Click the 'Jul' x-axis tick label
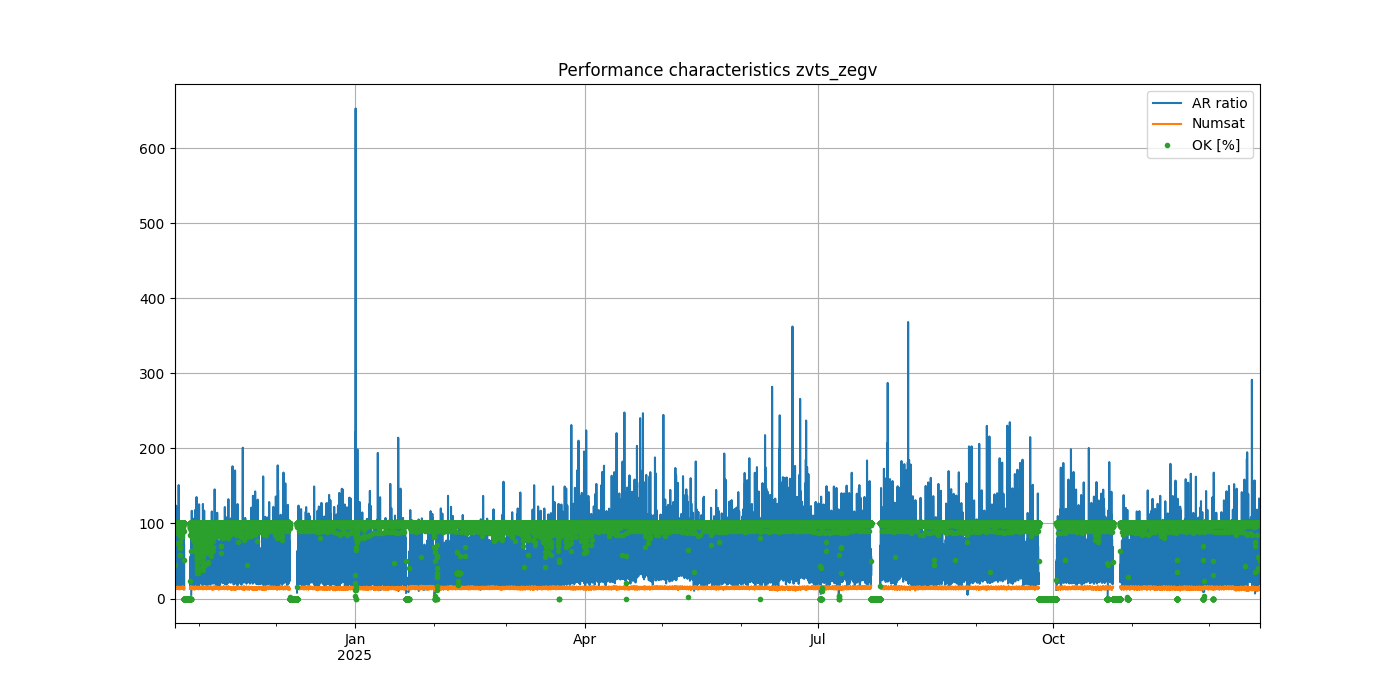The width and height of the screenshot is (1400, 700). 818,640
